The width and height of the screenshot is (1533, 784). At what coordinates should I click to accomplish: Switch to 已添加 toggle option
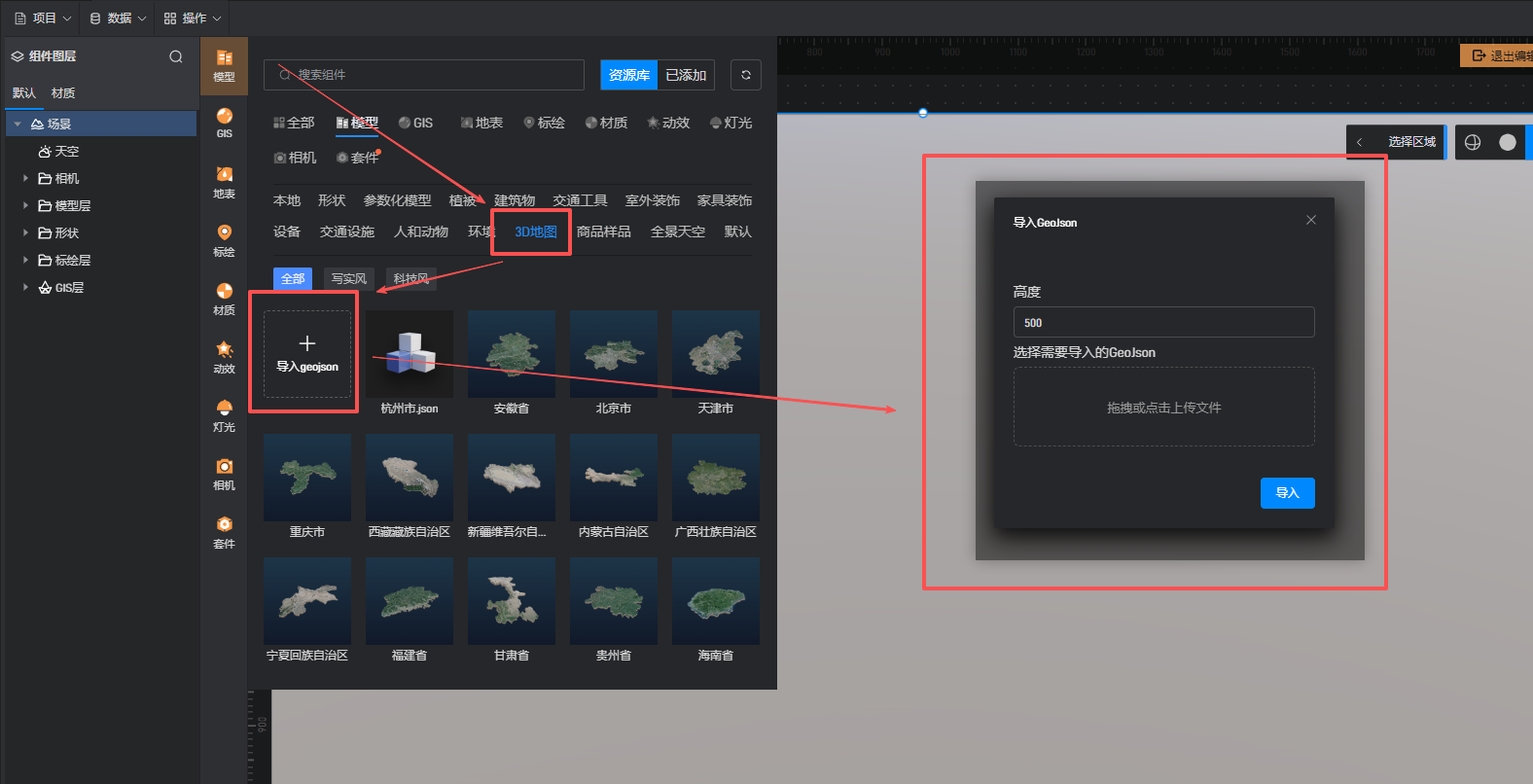pos(686,75)
